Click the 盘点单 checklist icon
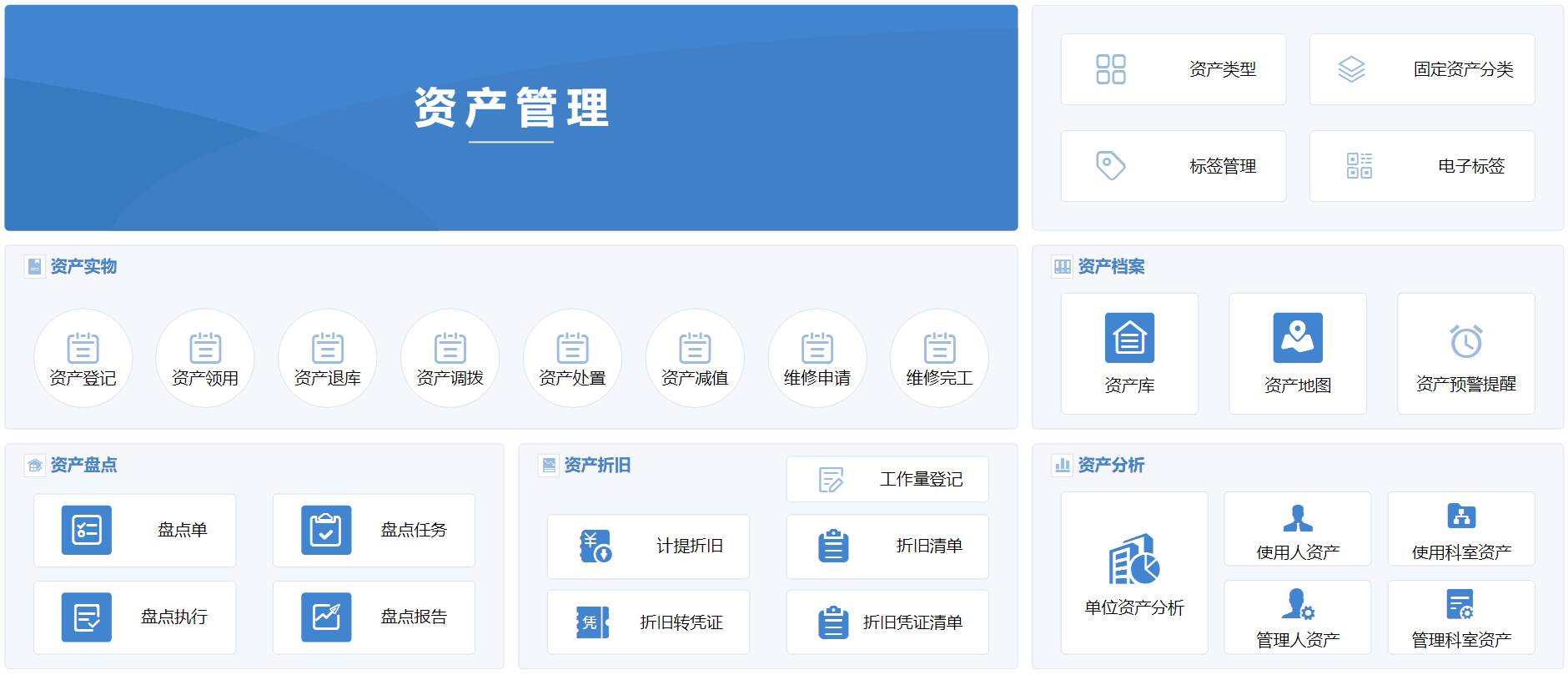Viewport: 1568px width, 675px height. (87, 530)
